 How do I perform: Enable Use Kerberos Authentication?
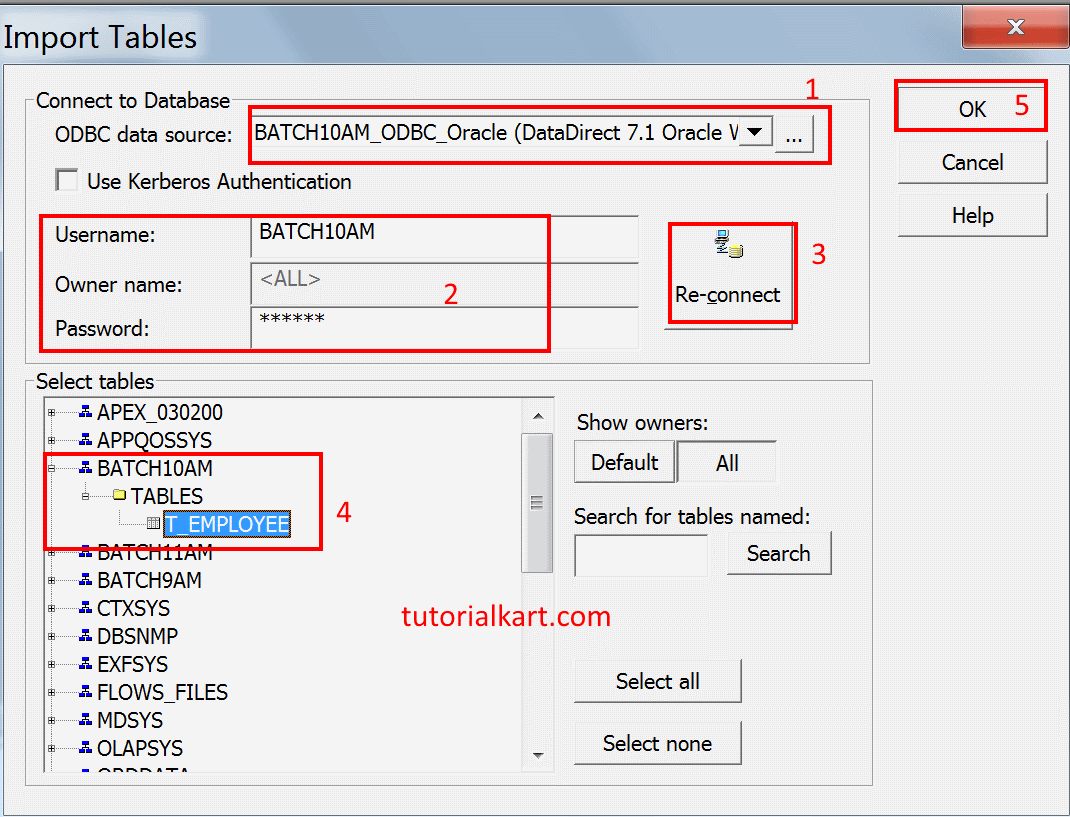coord(66,180)
